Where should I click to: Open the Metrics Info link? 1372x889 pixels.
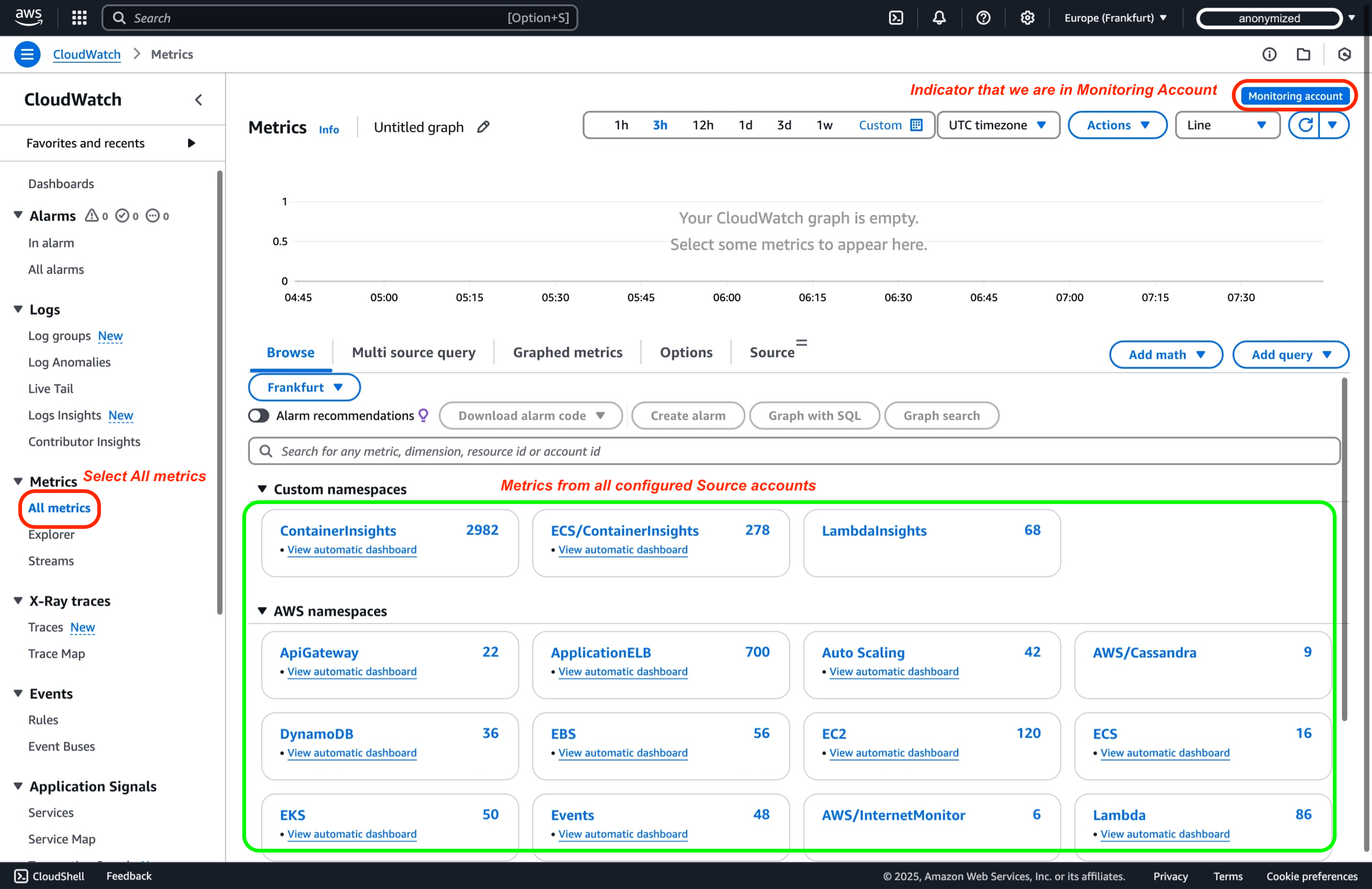pos(329,130)
